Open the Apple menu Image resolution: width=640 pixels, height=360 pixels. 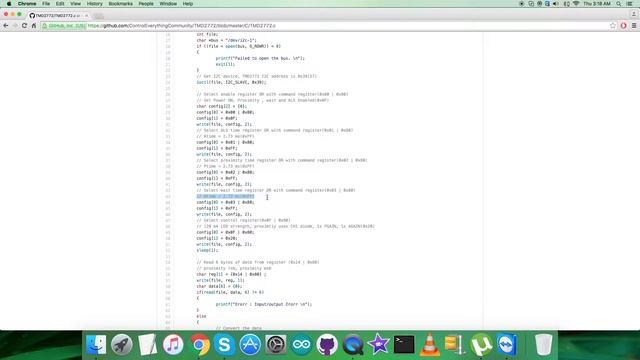click(x=9, y=4)
